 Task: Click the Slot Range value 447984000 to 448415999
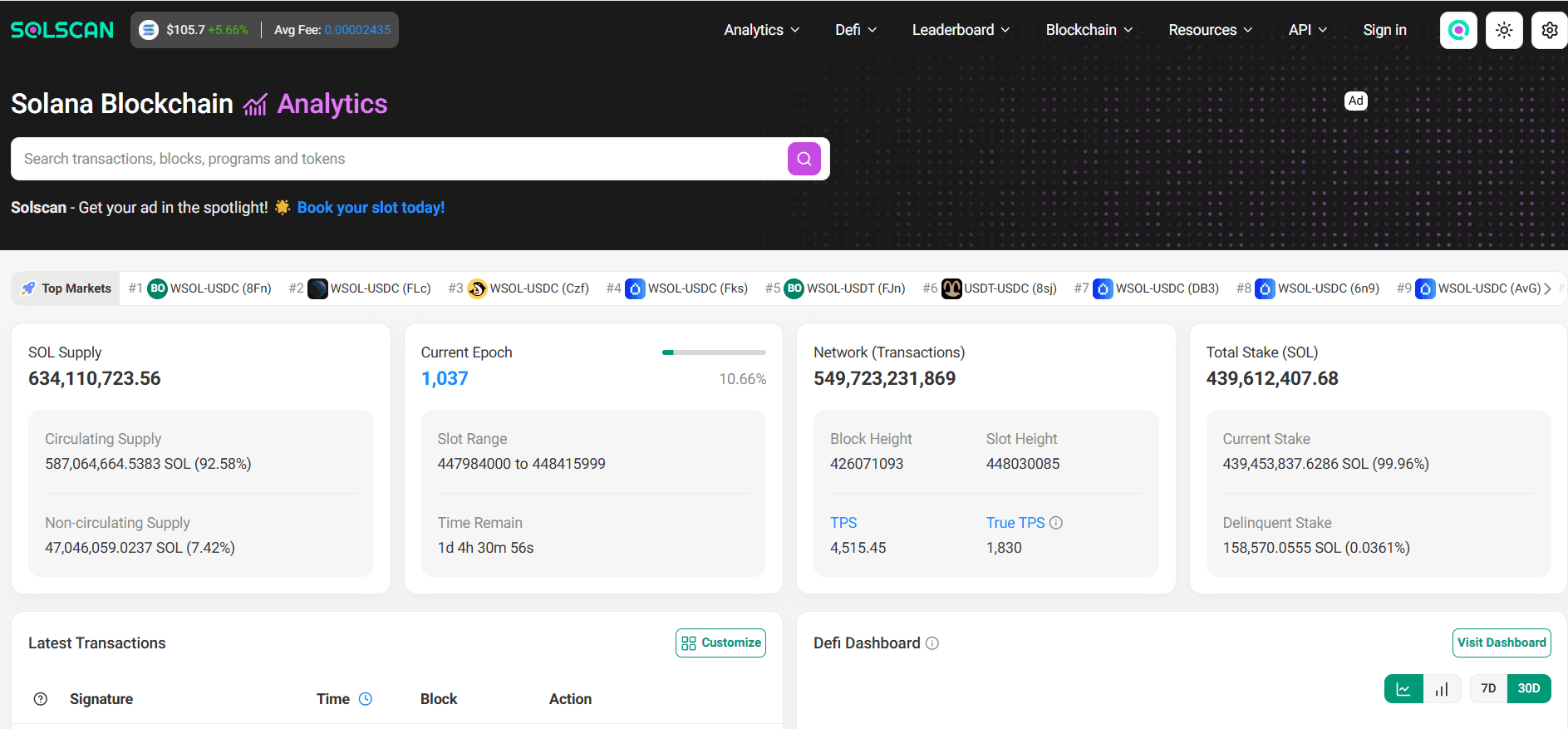521,464
